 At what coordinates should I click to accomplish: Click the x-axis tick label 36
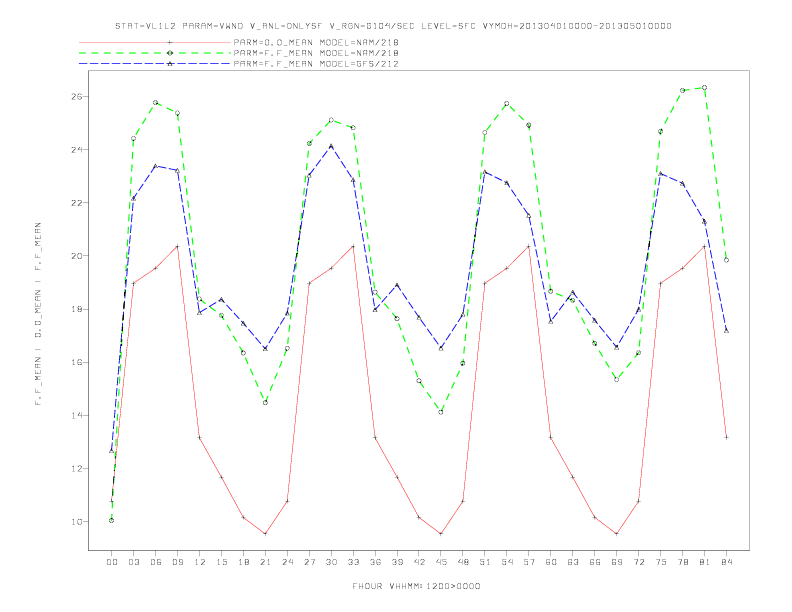click(375, 562)
